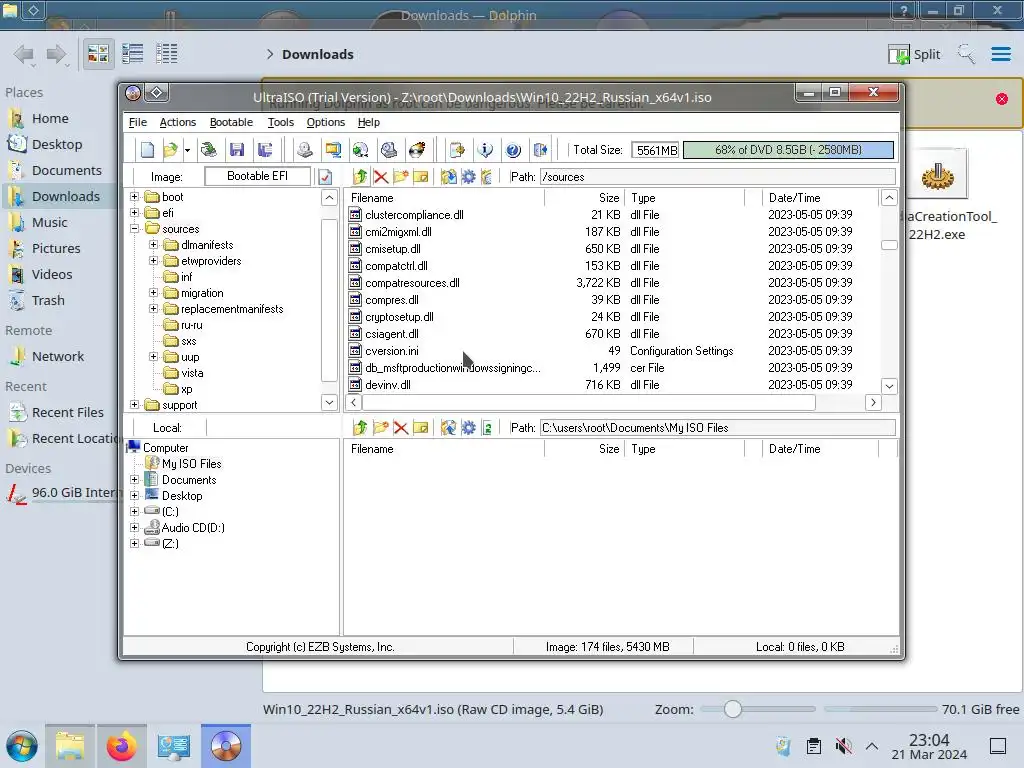
Task: Open CD/DVD toolbar icon in UltraISO
Action: tap(209, 150)
